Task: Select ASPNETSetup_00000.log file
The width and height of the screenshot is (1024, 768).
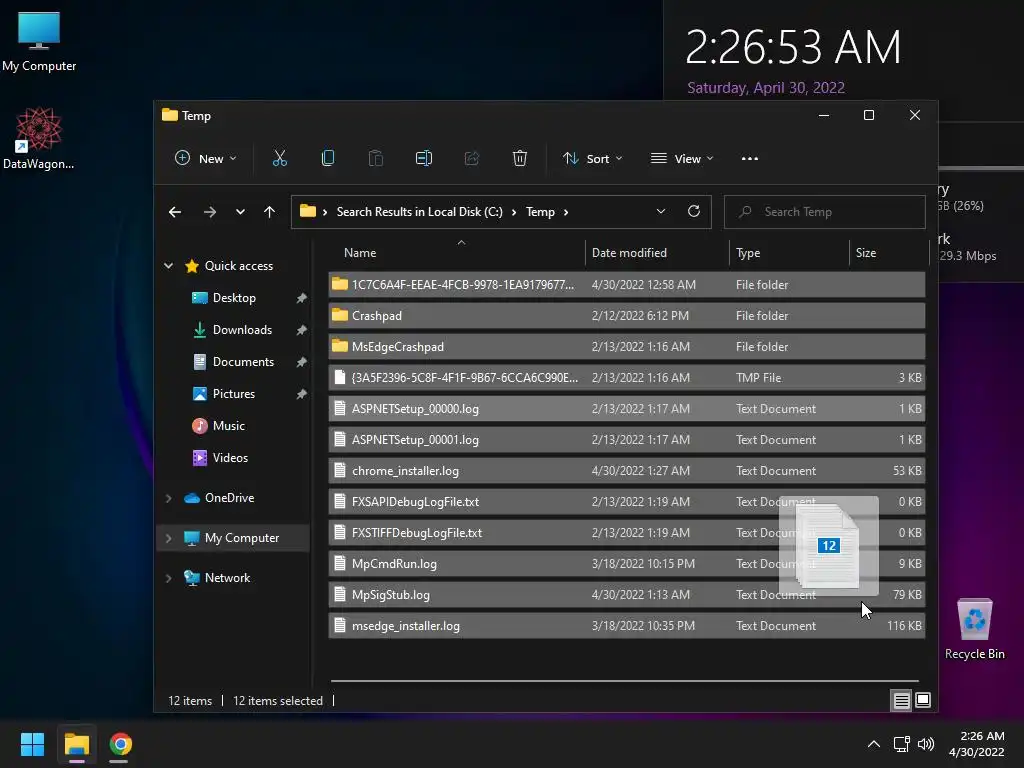Action: point(627,409)
